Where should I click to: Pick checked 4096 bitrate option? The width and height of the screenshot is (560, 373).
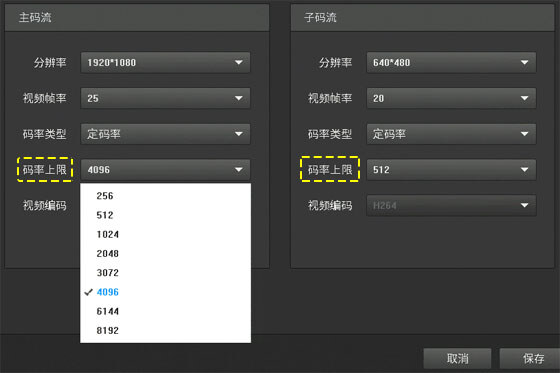(x=165, y=292)
